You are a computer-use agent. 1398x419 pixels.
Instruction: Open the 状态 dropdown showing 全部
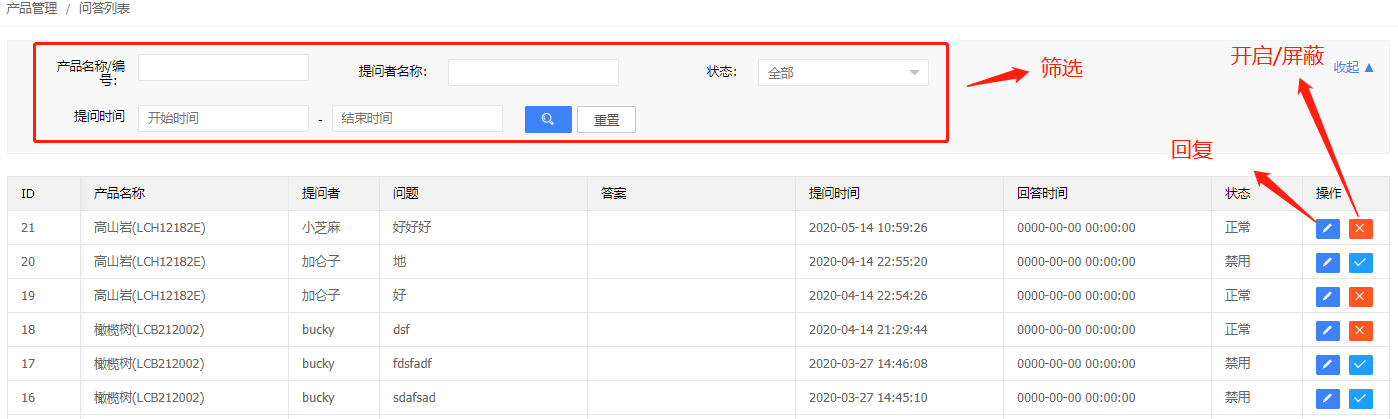tap(843, 73)
